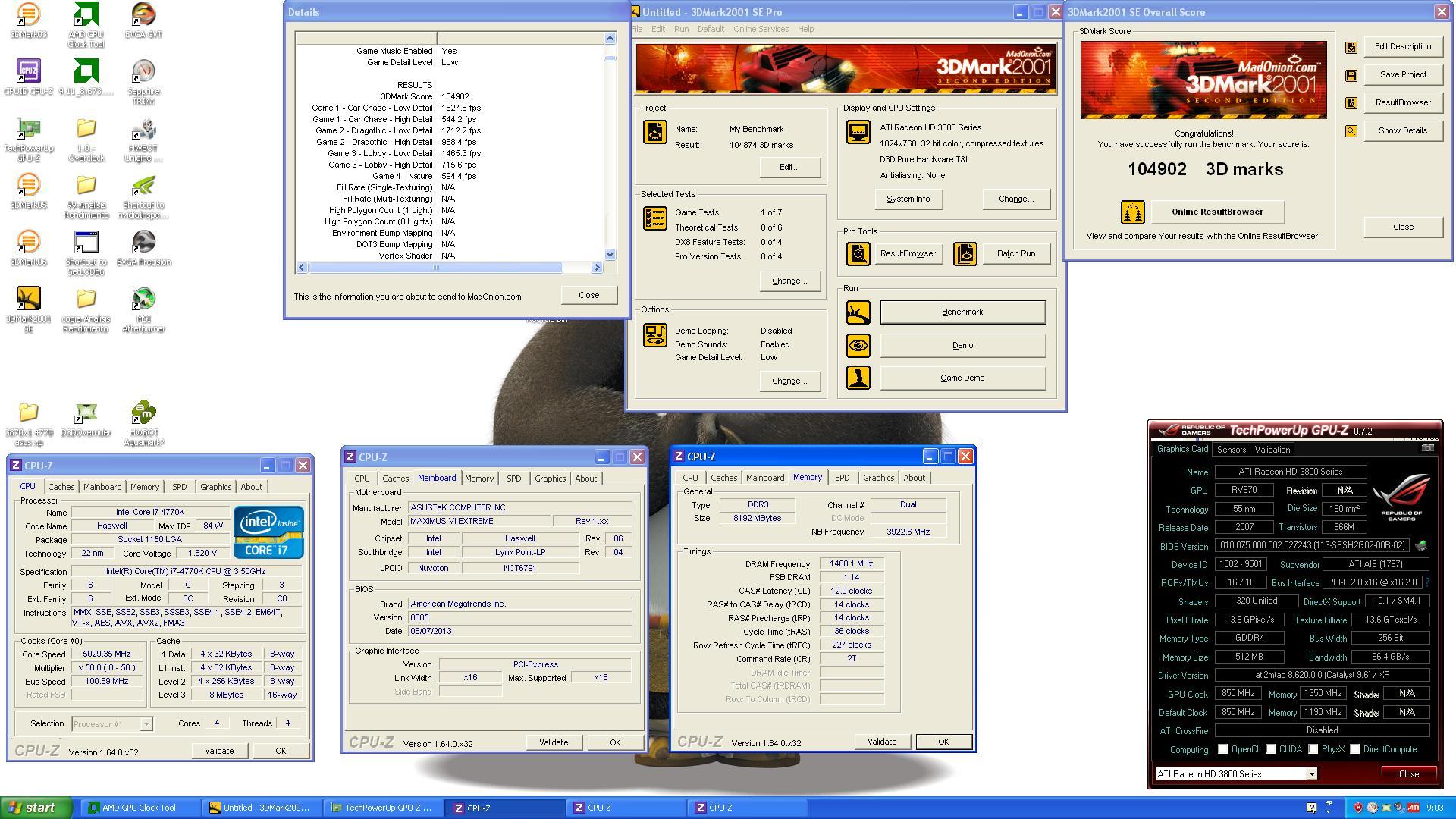
Task: Enable the OpenCL checkbox in GPU-Z
Action: coord(1222,749)
